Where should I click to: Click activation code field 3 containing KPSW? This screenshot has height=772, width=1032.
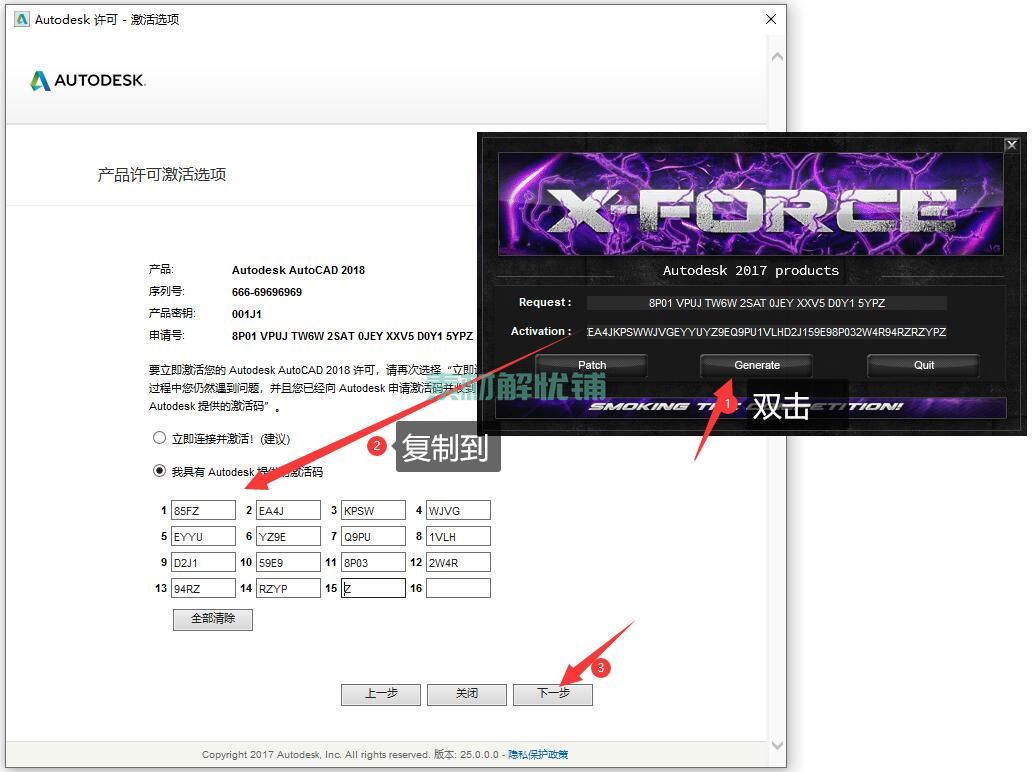373,510
